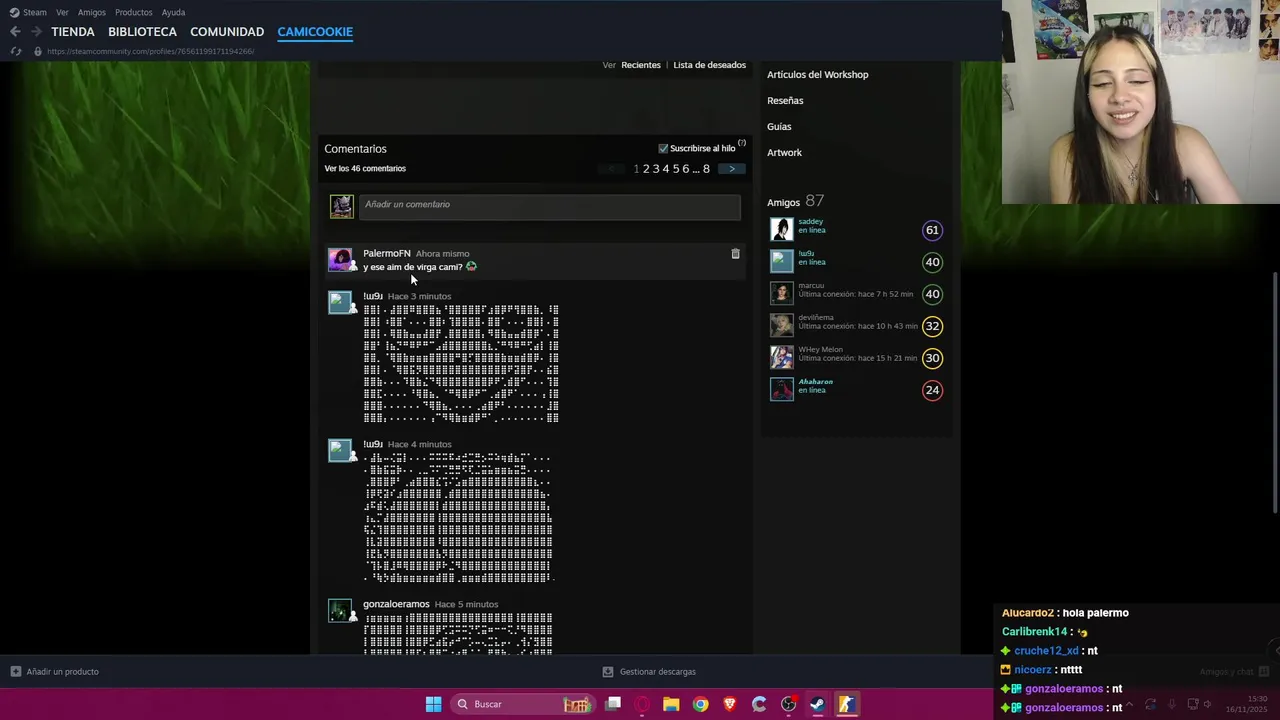This screenshot has height=720, width=1280.
Task: Open the Ayuda menu
Action: pyautogui.click(x=173, y=12)
